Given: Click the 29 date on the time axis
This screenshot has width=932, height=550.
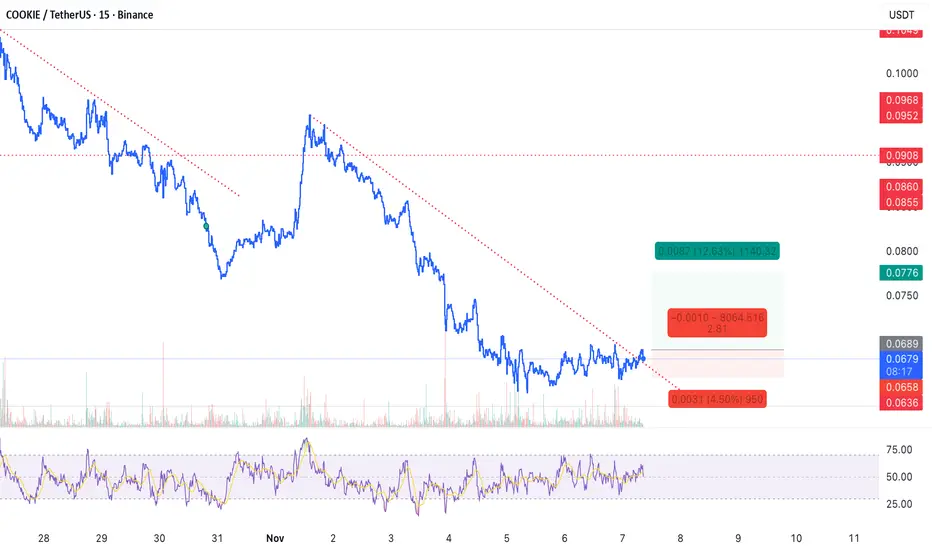Looking at the screenshot, I should [x=102, y=538].
